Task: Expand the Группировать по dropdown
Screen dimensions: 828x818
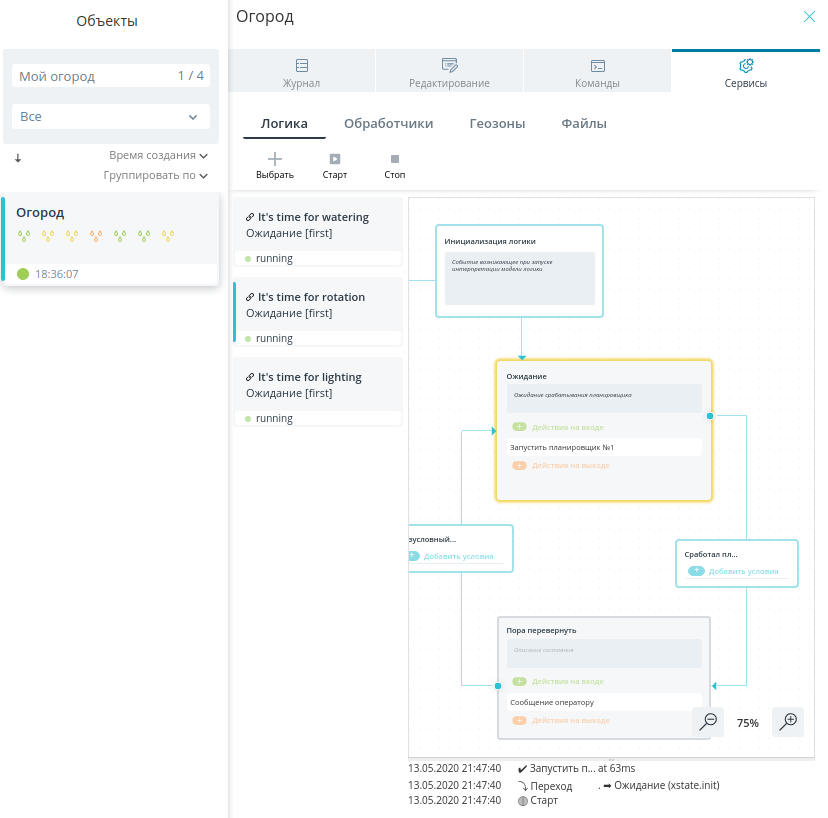Action: point(155,175)
